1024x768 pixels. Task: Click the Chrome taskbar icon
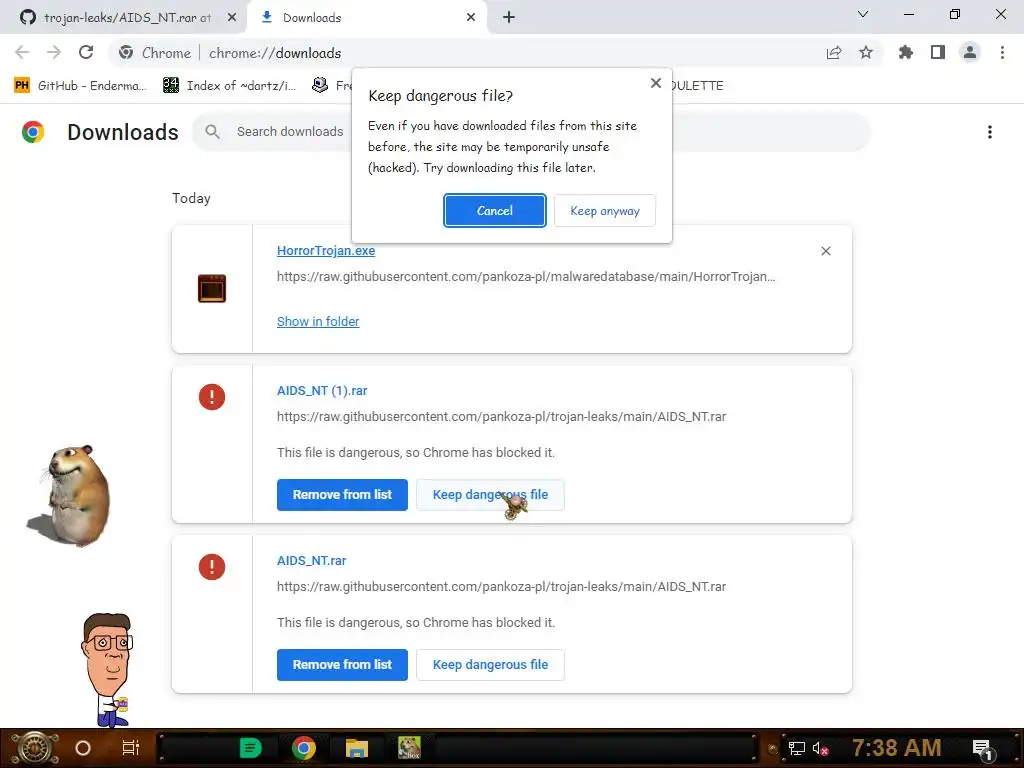(304, 748)
